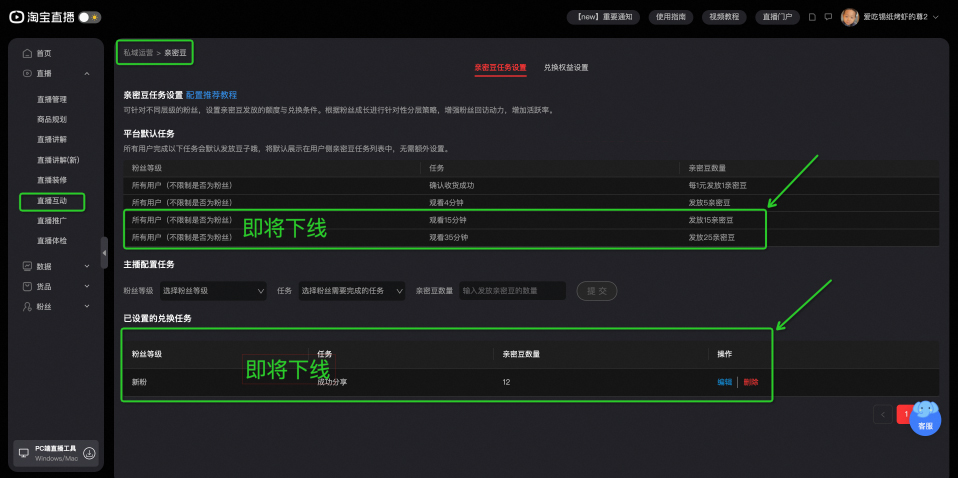Go to previous page with left arrow
Viewport: 958px width, 478px height.
[x=883, y=414]
